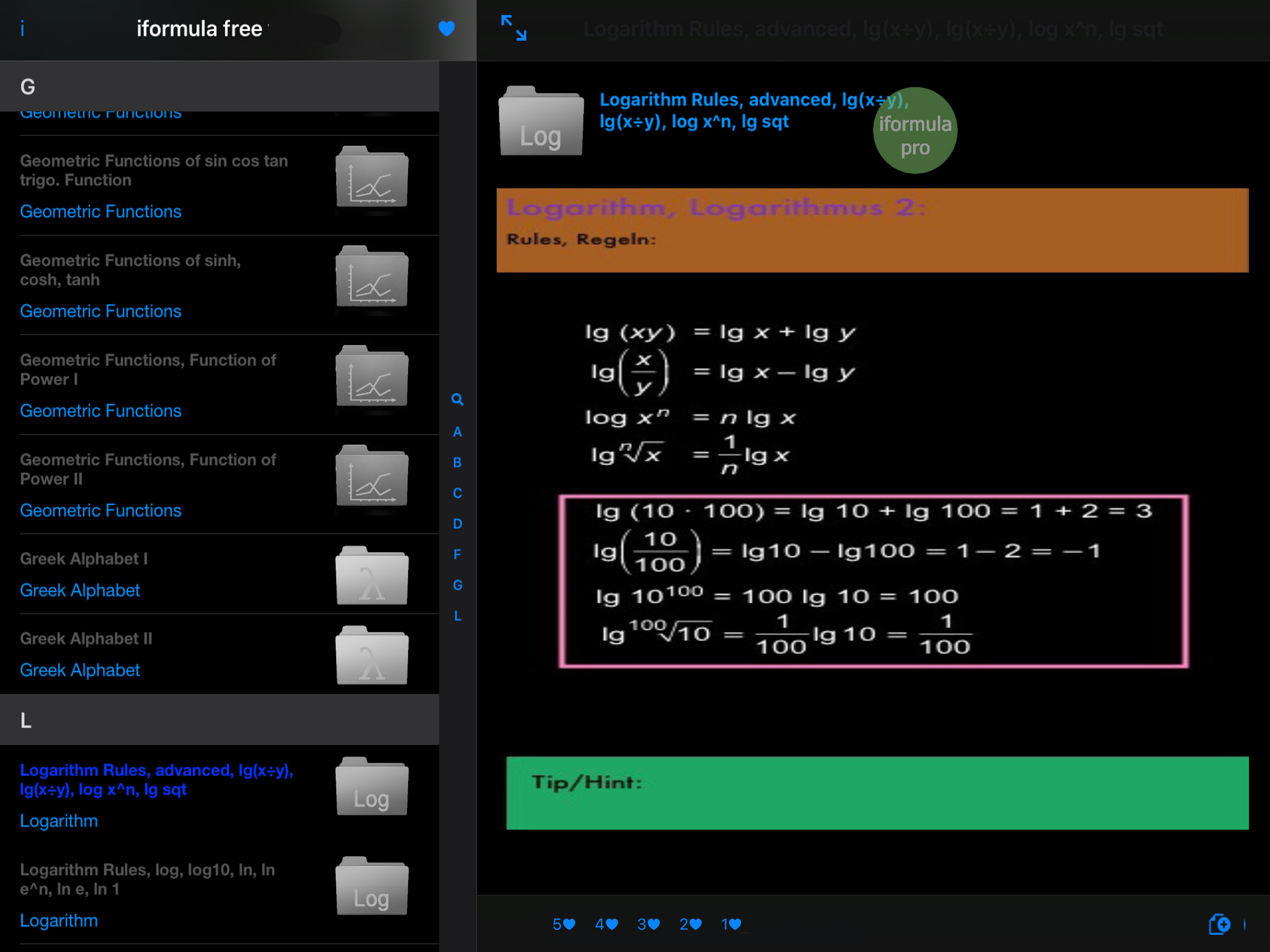
Task: Click the sinh cosh tanh graph folder
Action: pyautogui.click(x=371, y=278)
